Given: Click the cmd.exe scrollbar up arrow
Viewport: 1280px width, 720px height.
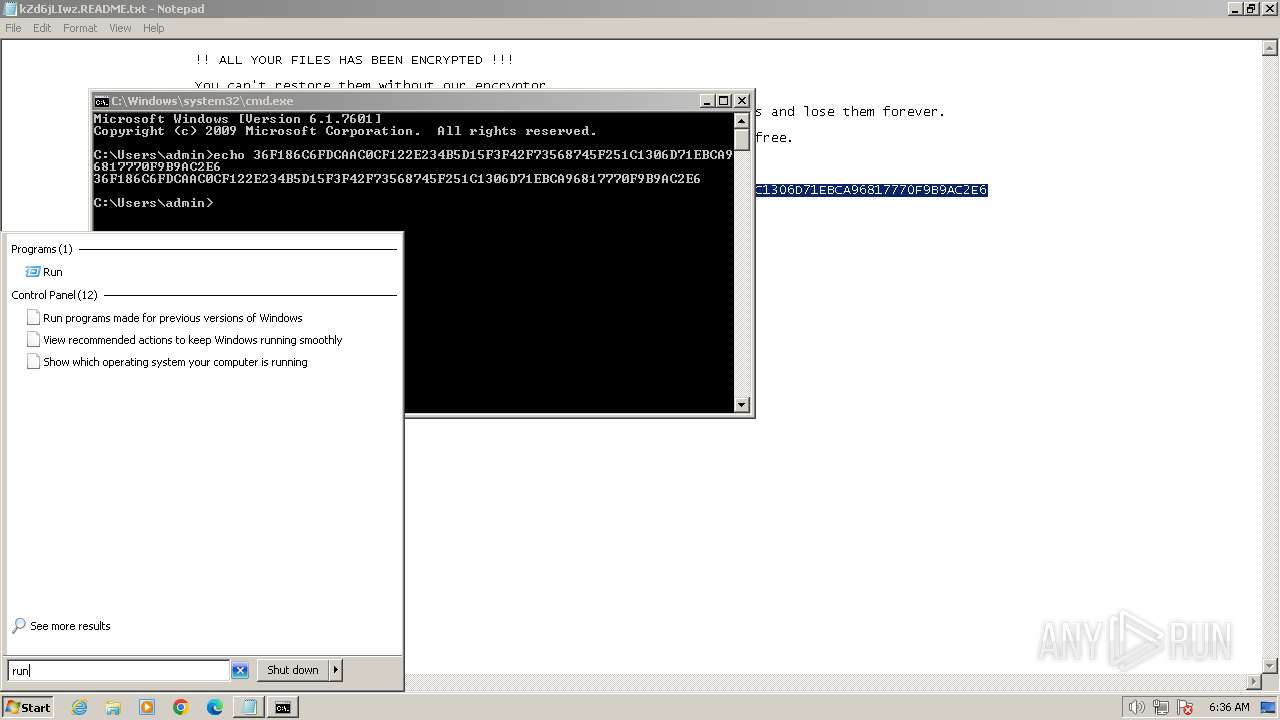Looking at the screenshot, I should pyautogui.click(x=742, y=119).
